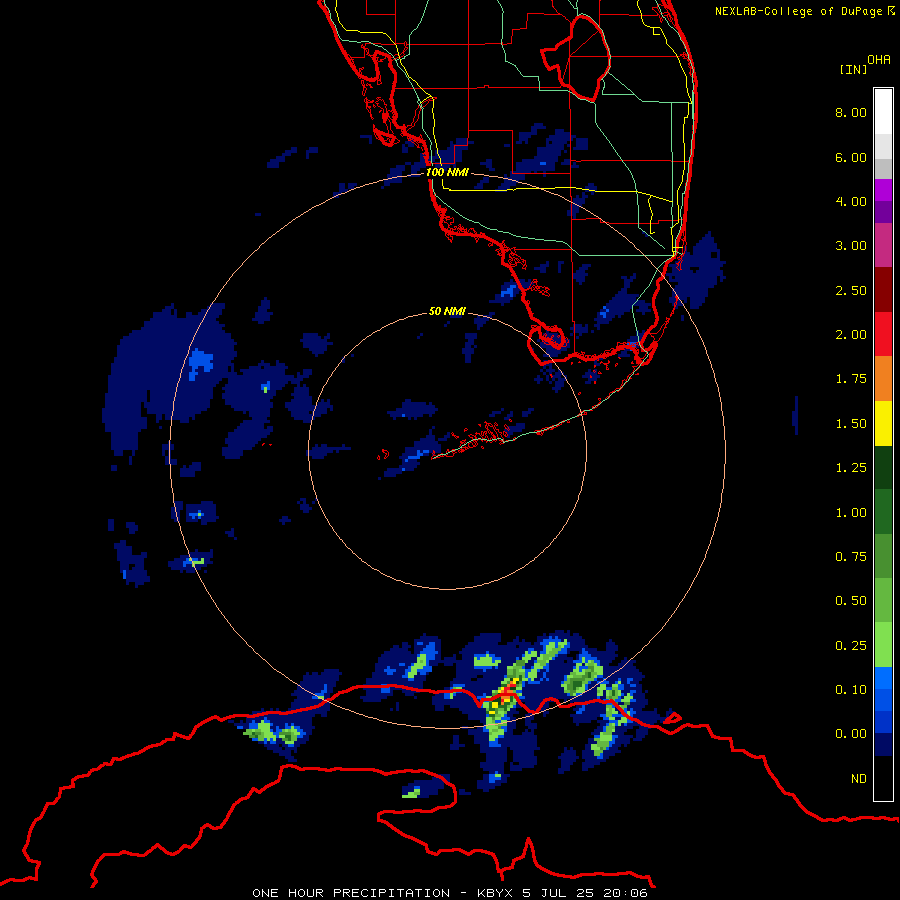
Task: Click the red-yellow heavy rain core near Cuba
Action: click(506, 692)
